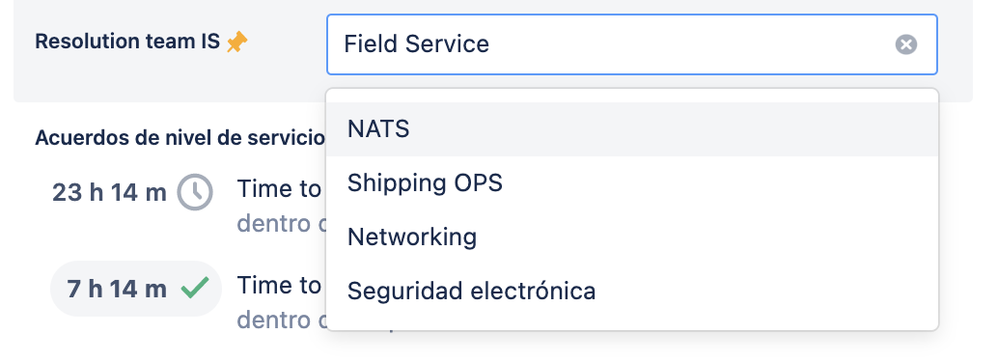Screen dimensions: 998x363
Task: Click the clock icon next to 23 h 14 m
Action: tap(195, 192)
